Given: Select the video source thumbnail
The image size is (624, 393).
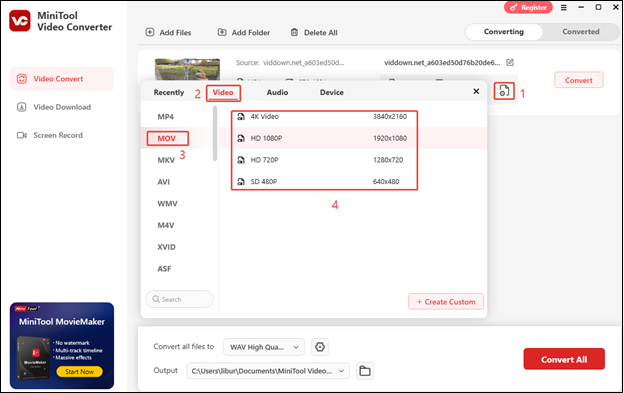Looking at the screenshot, I should tap(187, 69).
